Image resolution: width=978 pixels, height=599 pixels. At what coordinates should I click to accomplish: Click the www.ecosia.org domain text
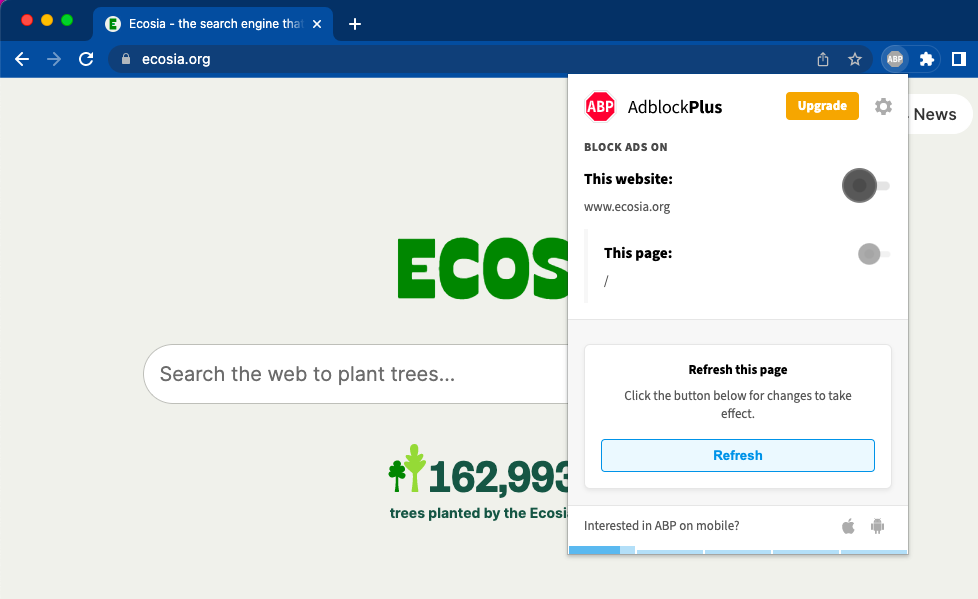coord(627,207)
